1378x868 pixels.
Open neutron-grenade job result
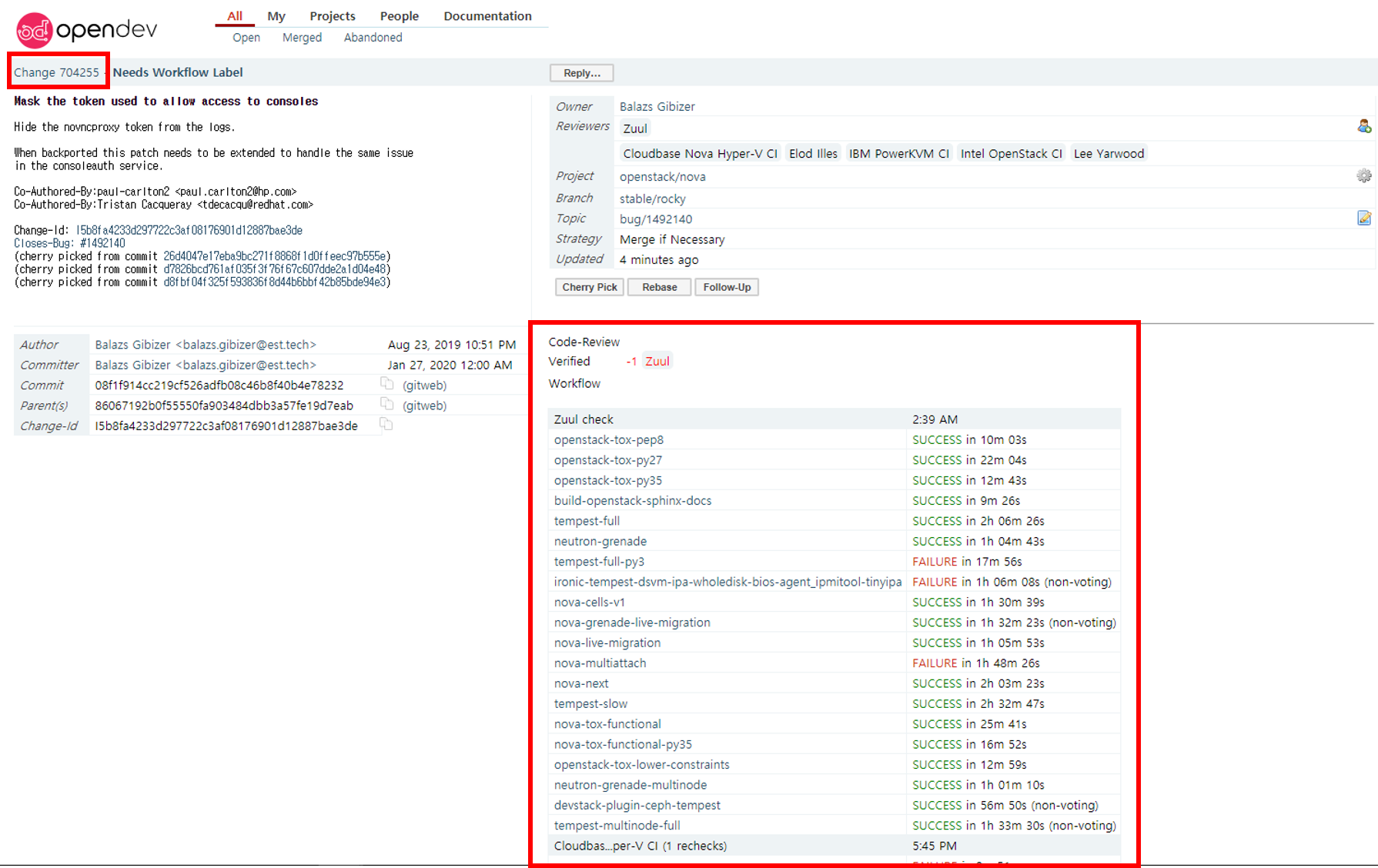coord(600,542)
